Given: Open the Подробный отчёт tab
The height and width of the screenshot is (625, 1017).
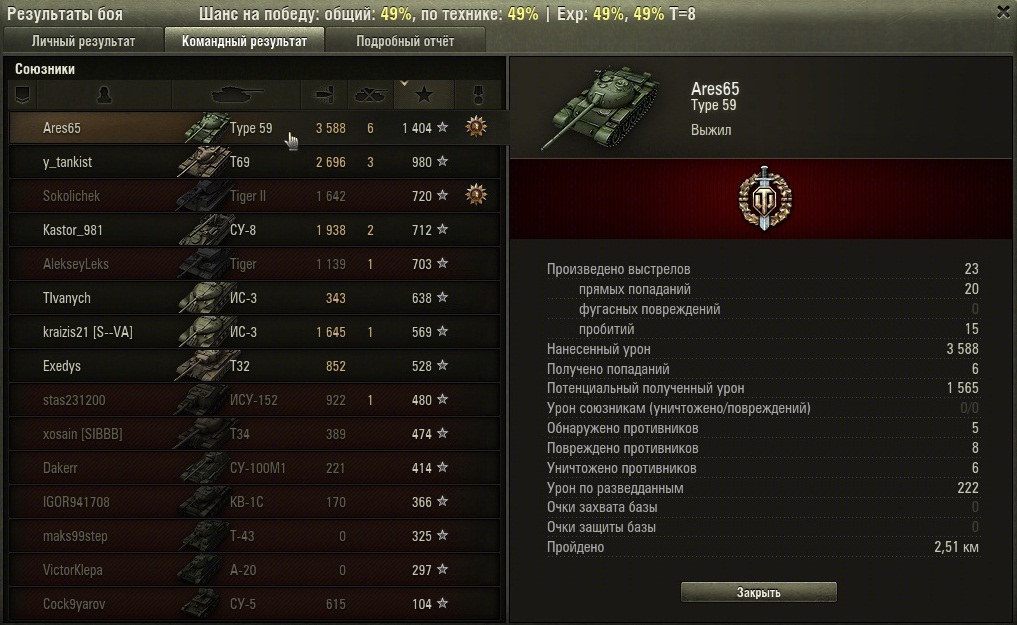Looking at the screenshot, I should [x=405, y=41].
